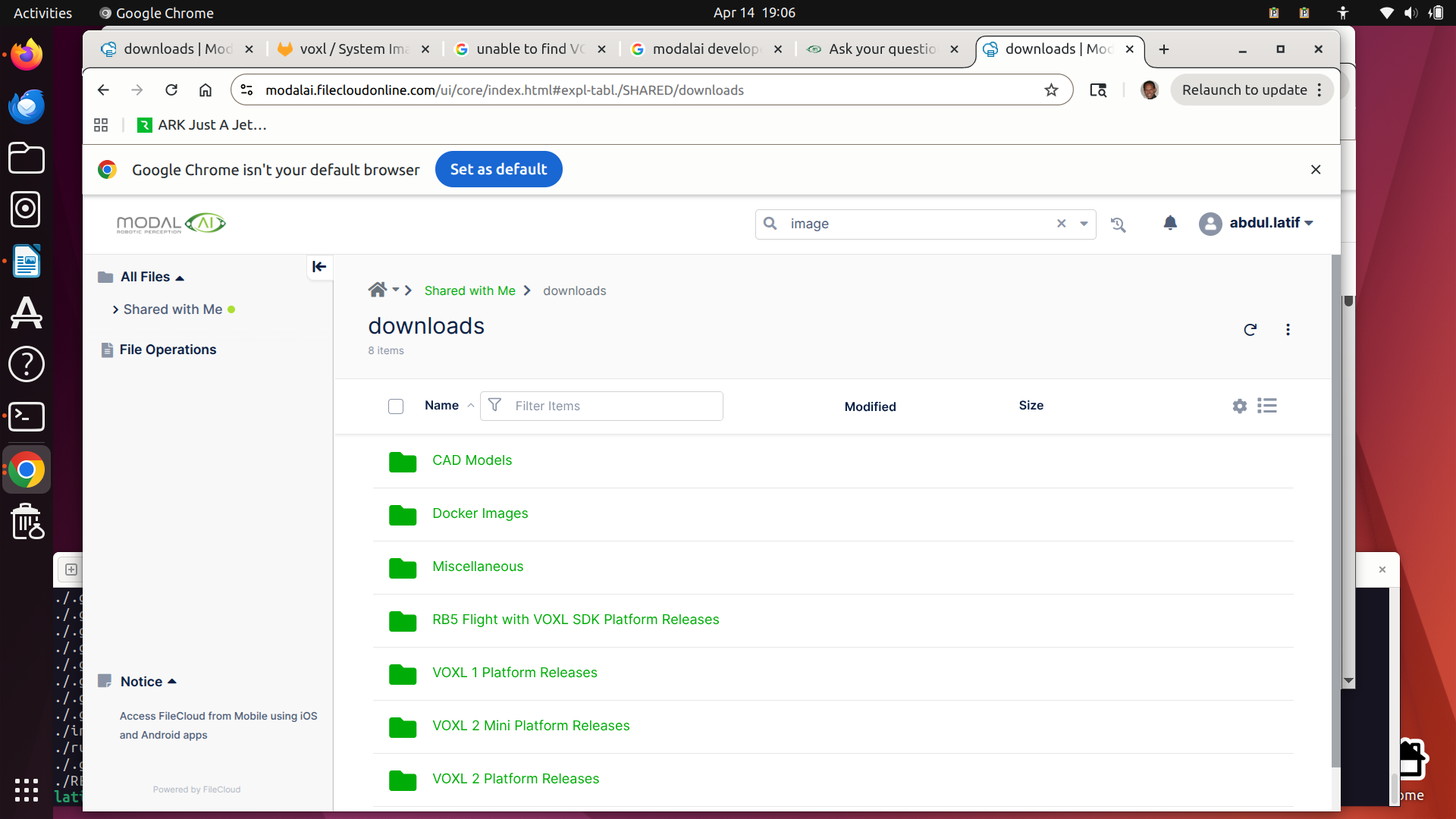This screenshot has height=819, width=1456.
Task: Select all files with the header checkbox
Action: tap(396, 406)
